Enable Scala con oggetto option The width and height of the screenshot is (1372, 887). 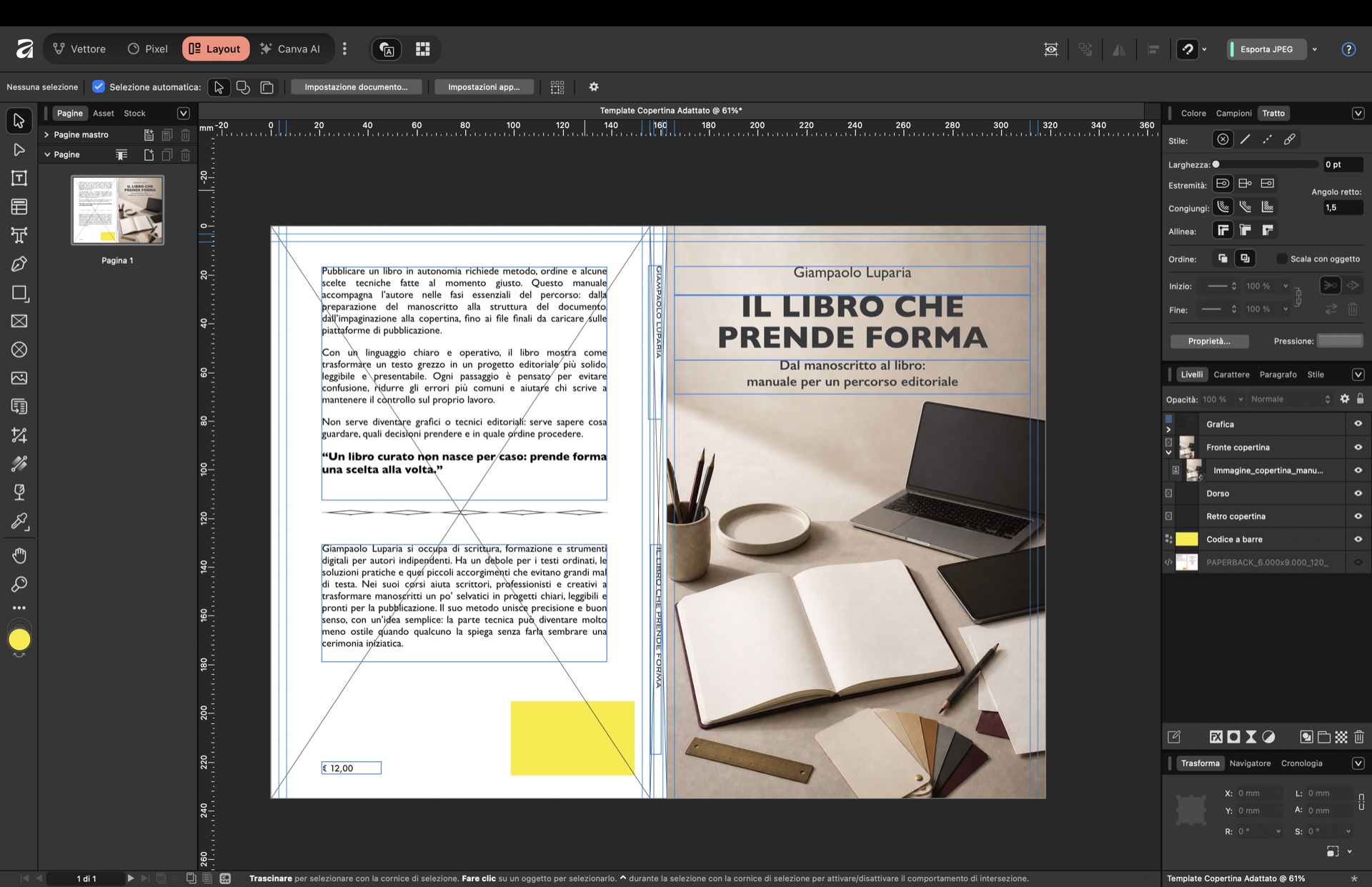point(1282,259)
